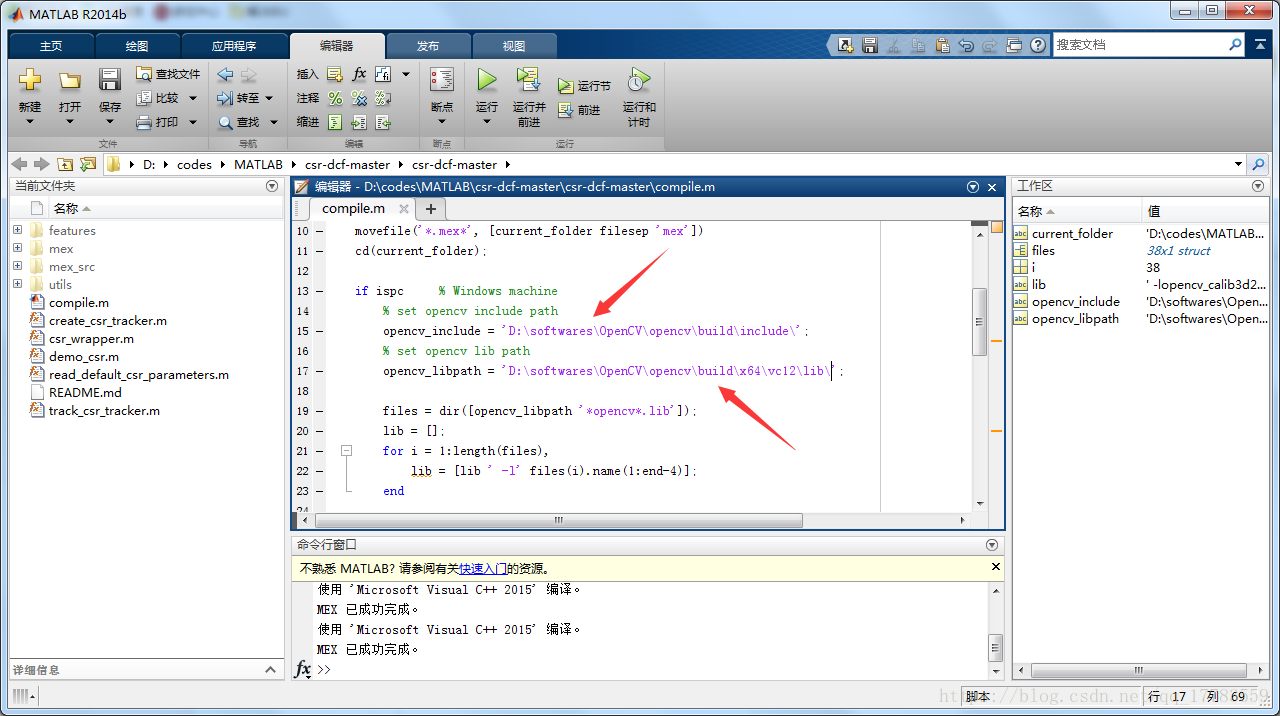This screenshot has width=1280, height=716.
Task: Click the increase indent icon in 缩进 row
Action: coord(359,122)
